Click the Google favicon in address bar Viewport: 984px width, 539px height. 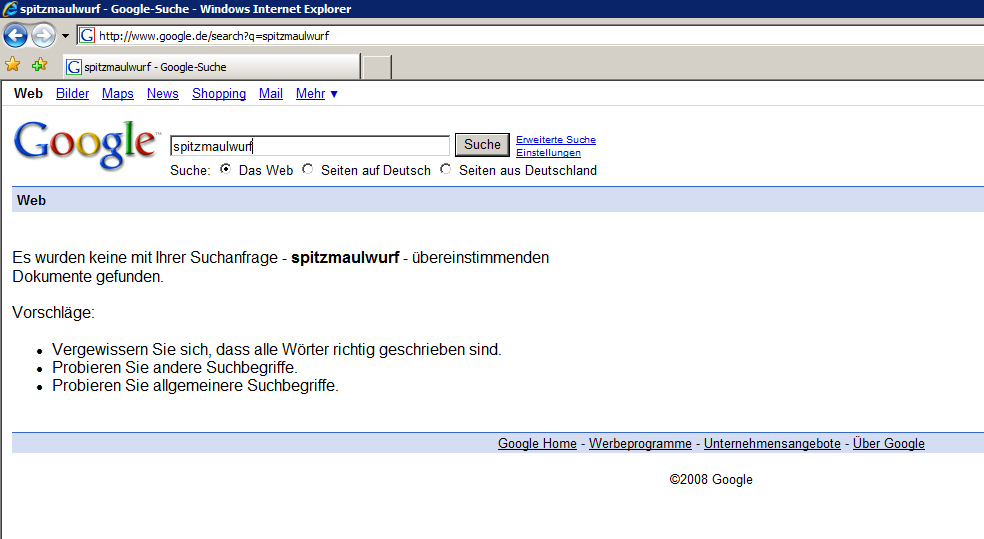(x=87, y=36)
